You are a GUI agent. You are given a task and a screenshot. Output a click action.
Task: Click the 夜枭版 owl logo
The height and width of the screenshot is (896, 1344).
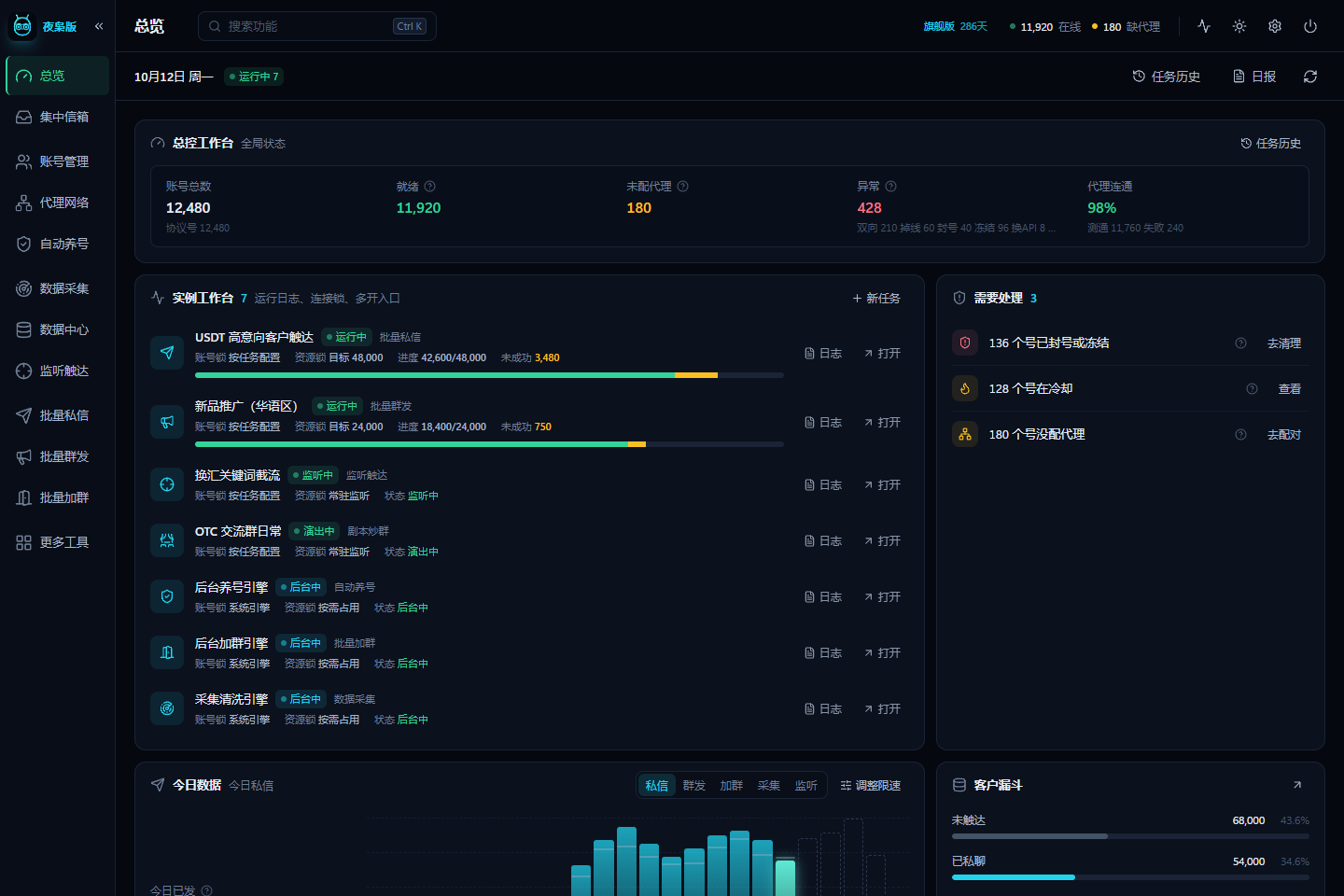point(22,26)
